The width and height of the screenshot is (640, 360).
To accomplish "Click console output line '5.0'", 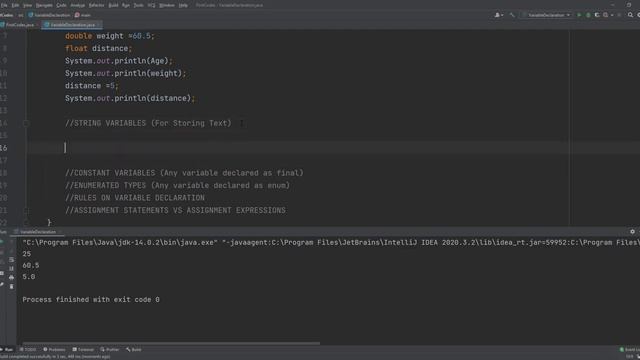I will coord(29,277).
